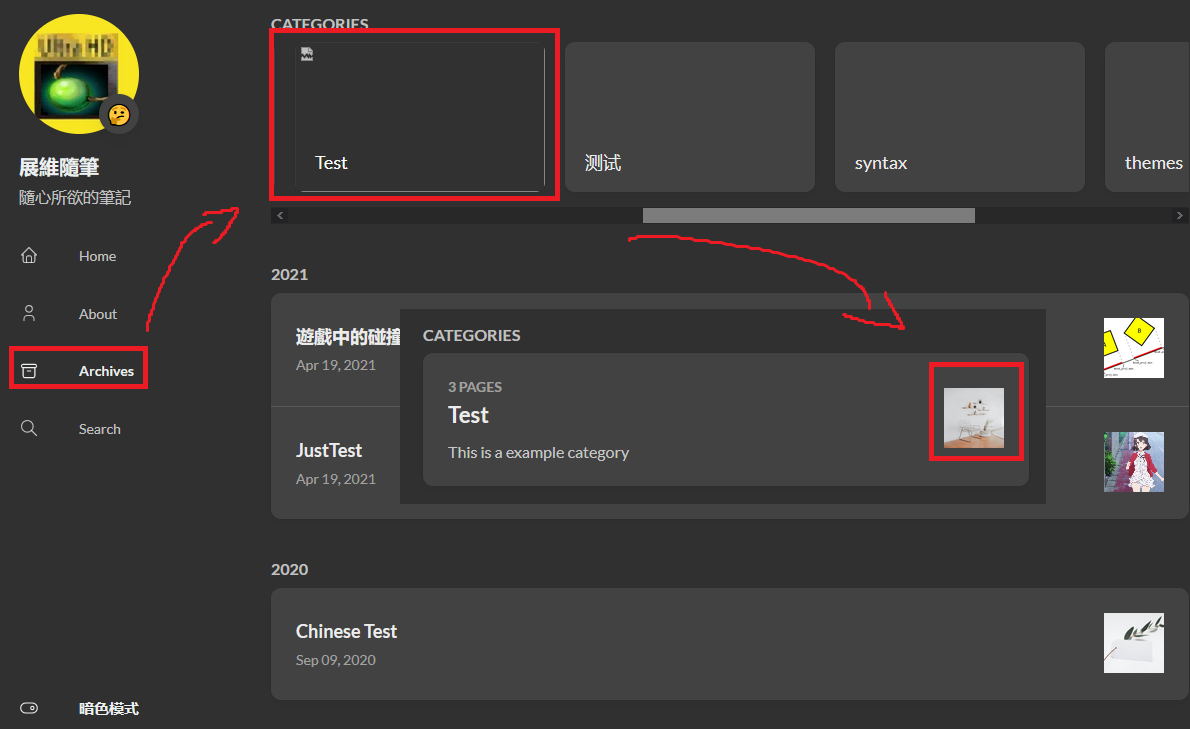Open the blog profile avatar picture
This screenshot has height=729, width=1190.
point(78,74)
